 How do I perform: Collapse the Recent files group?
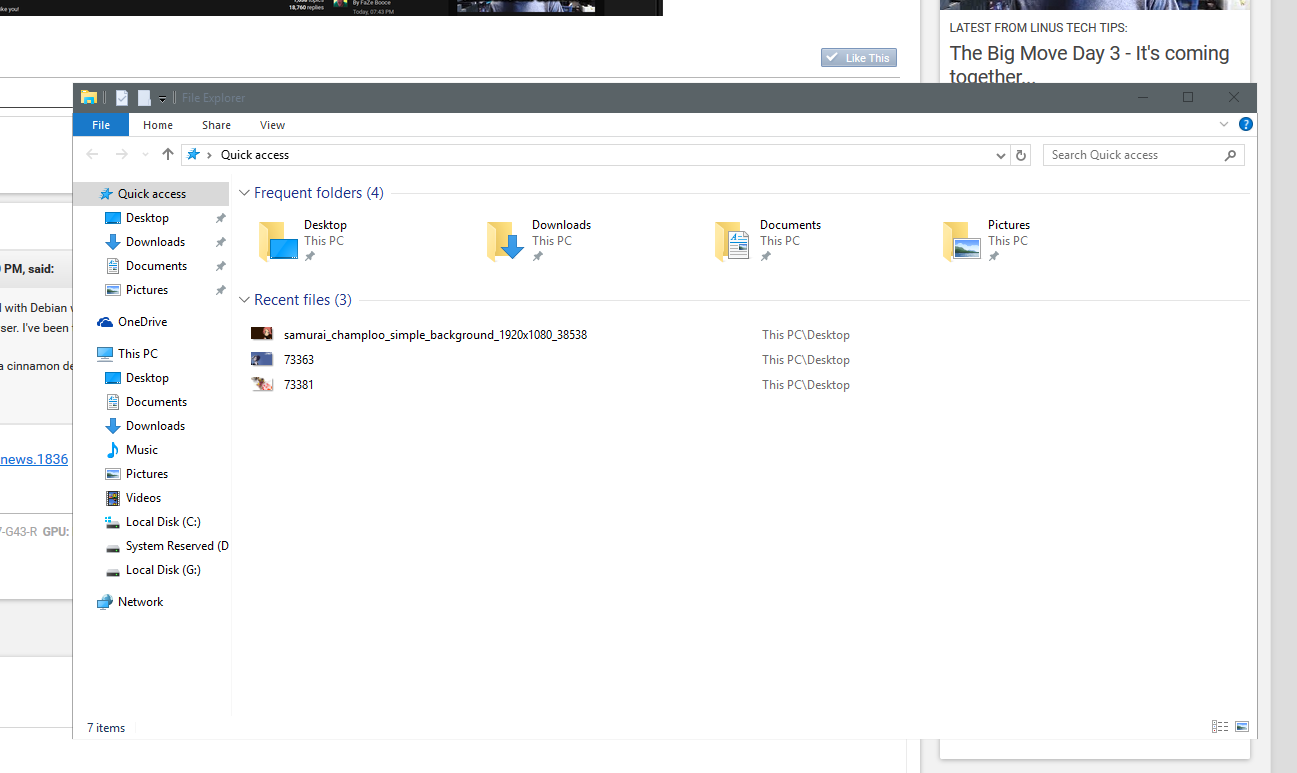[x=245, y=300]
